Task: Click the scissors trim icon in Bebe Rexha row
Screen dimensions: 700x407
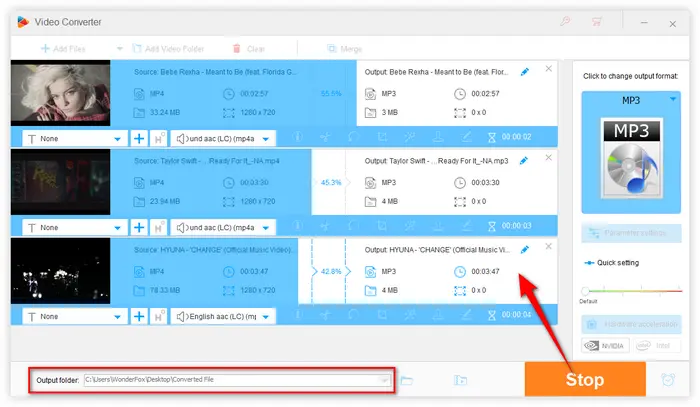Action: 325,137
